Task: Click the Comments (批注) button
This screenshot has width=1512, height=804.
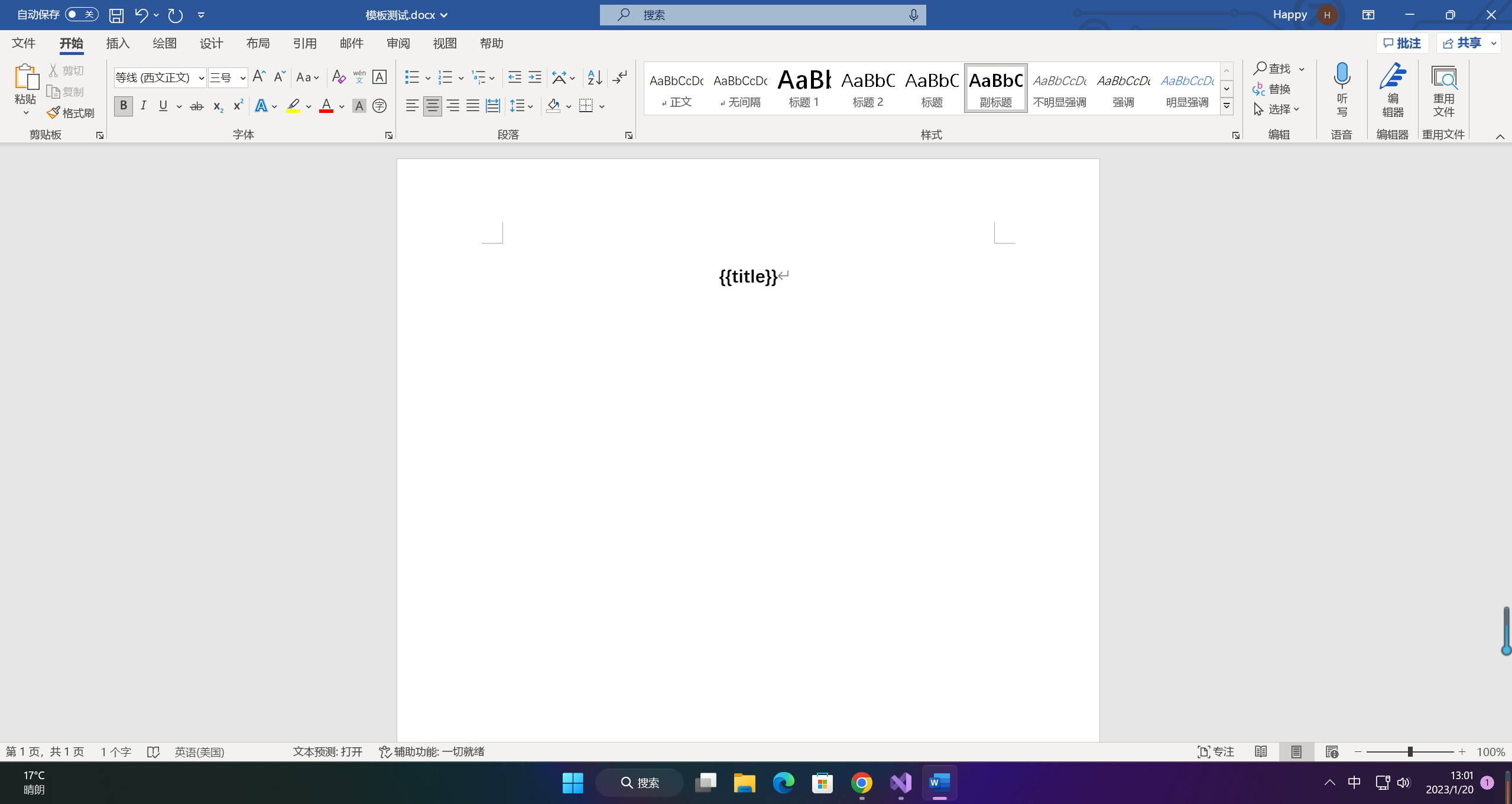Action: (x=1402, y=43)
